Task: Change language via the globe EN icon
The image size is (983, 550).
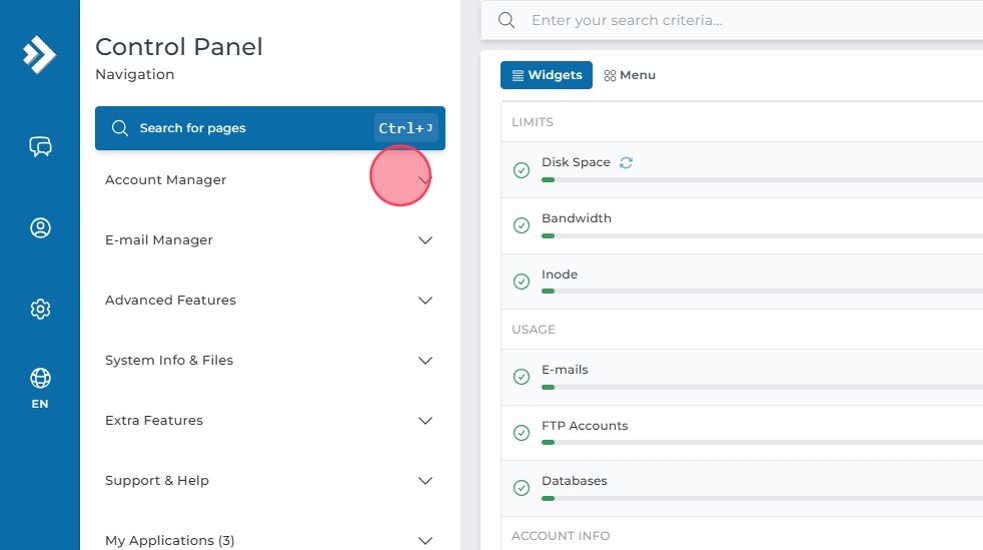Action: coord(40,388)
